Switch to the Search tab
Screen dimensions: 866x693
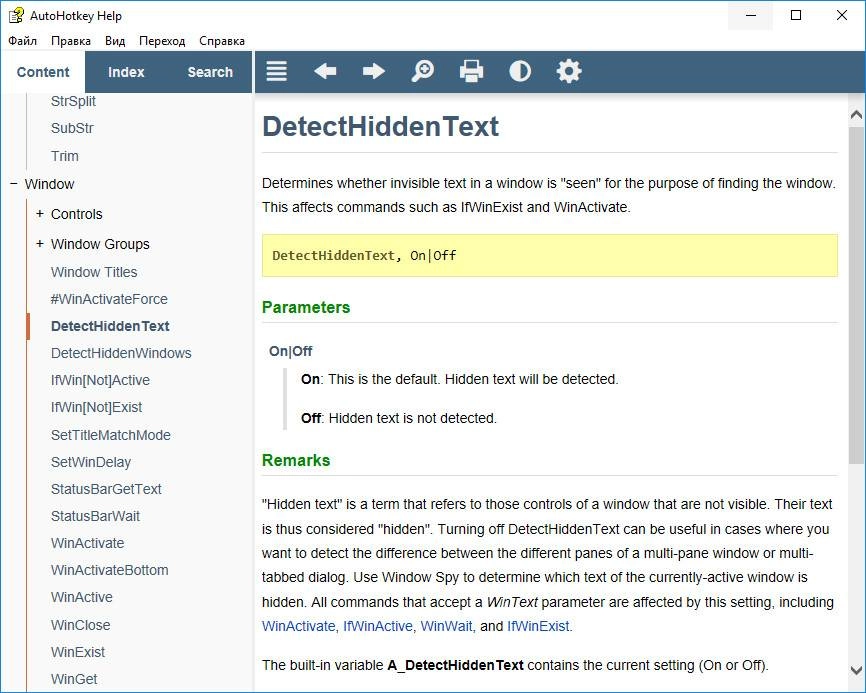coord(210,72)
